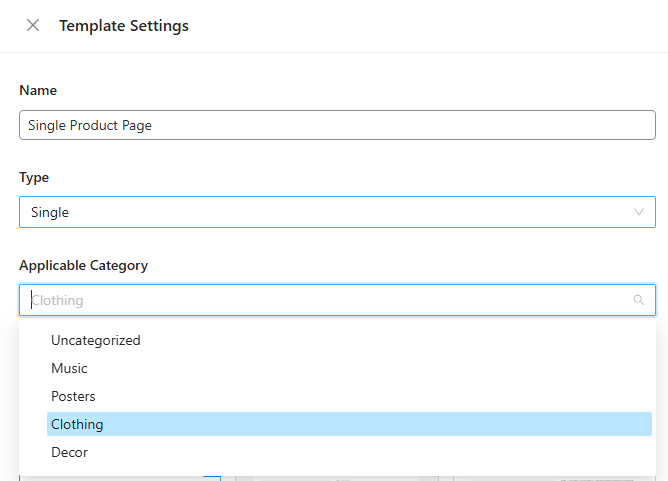
Task: Choose Decor from the category list
Action: 70,452
